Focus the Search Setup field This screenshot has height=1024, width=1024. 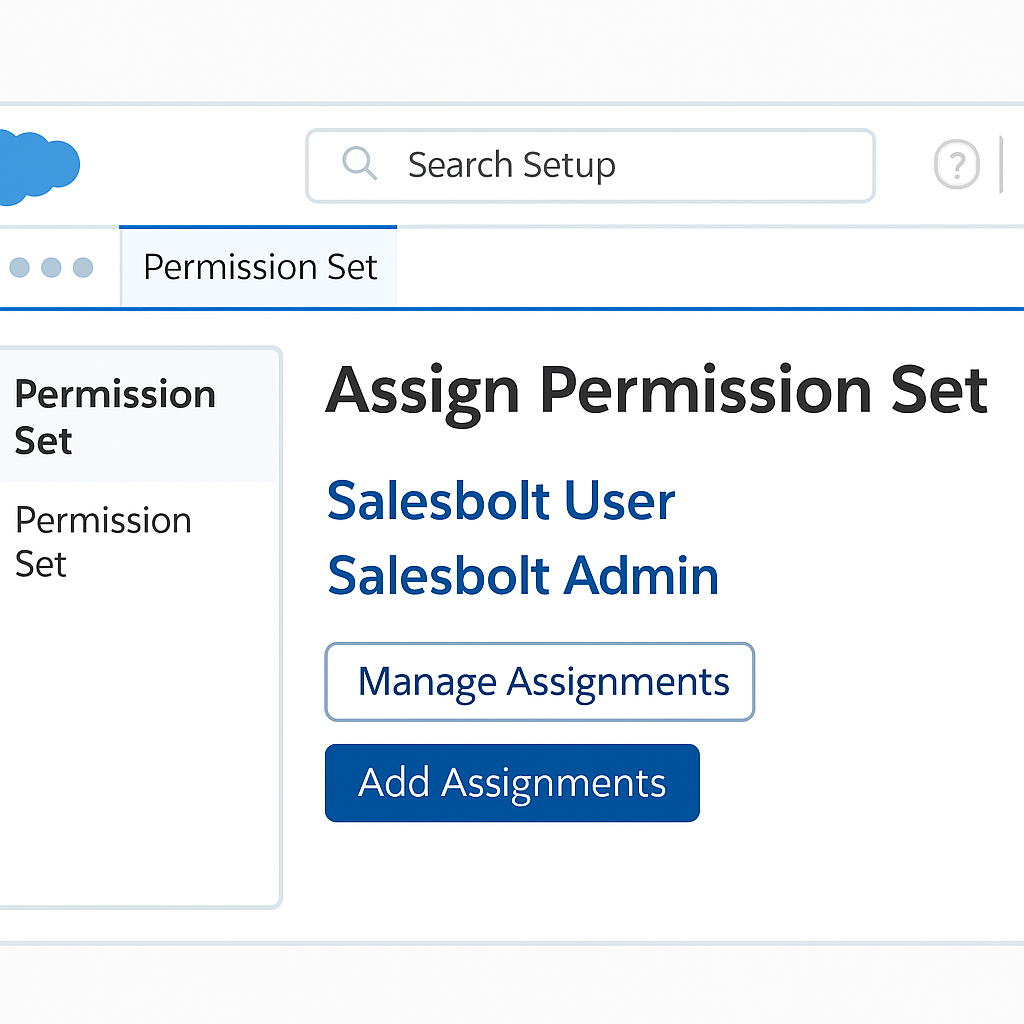point(620,165)
